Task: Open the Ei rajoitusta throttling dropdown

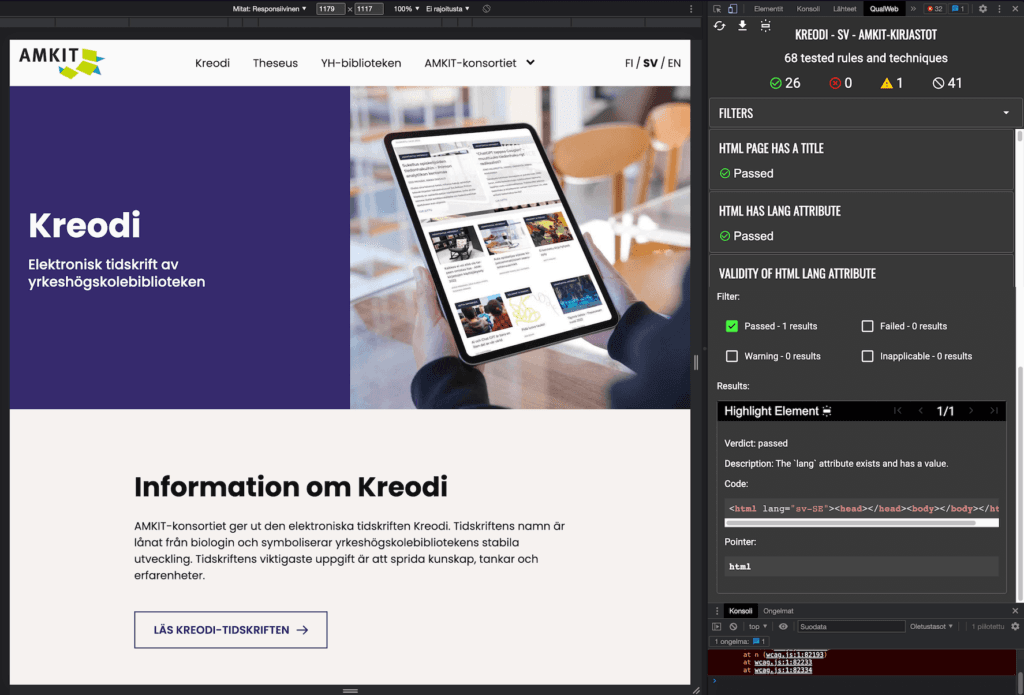Action: tap(447, 8)
